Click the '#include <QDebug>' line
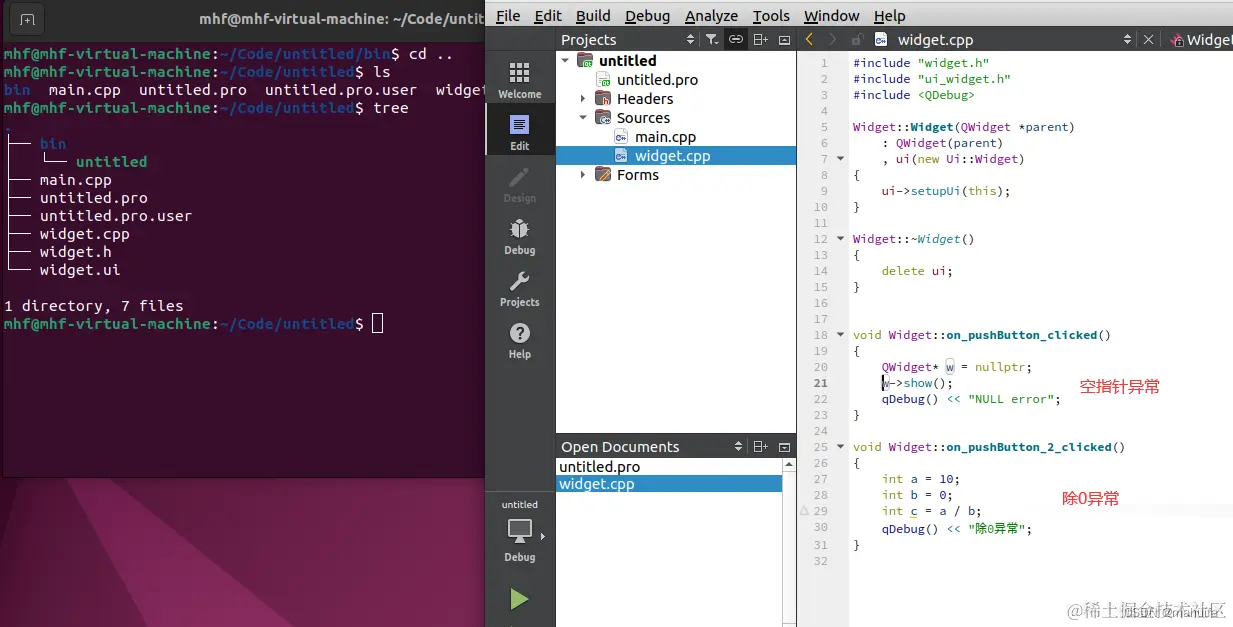This screenshot has width=1233, height=627. click(913, 95)
